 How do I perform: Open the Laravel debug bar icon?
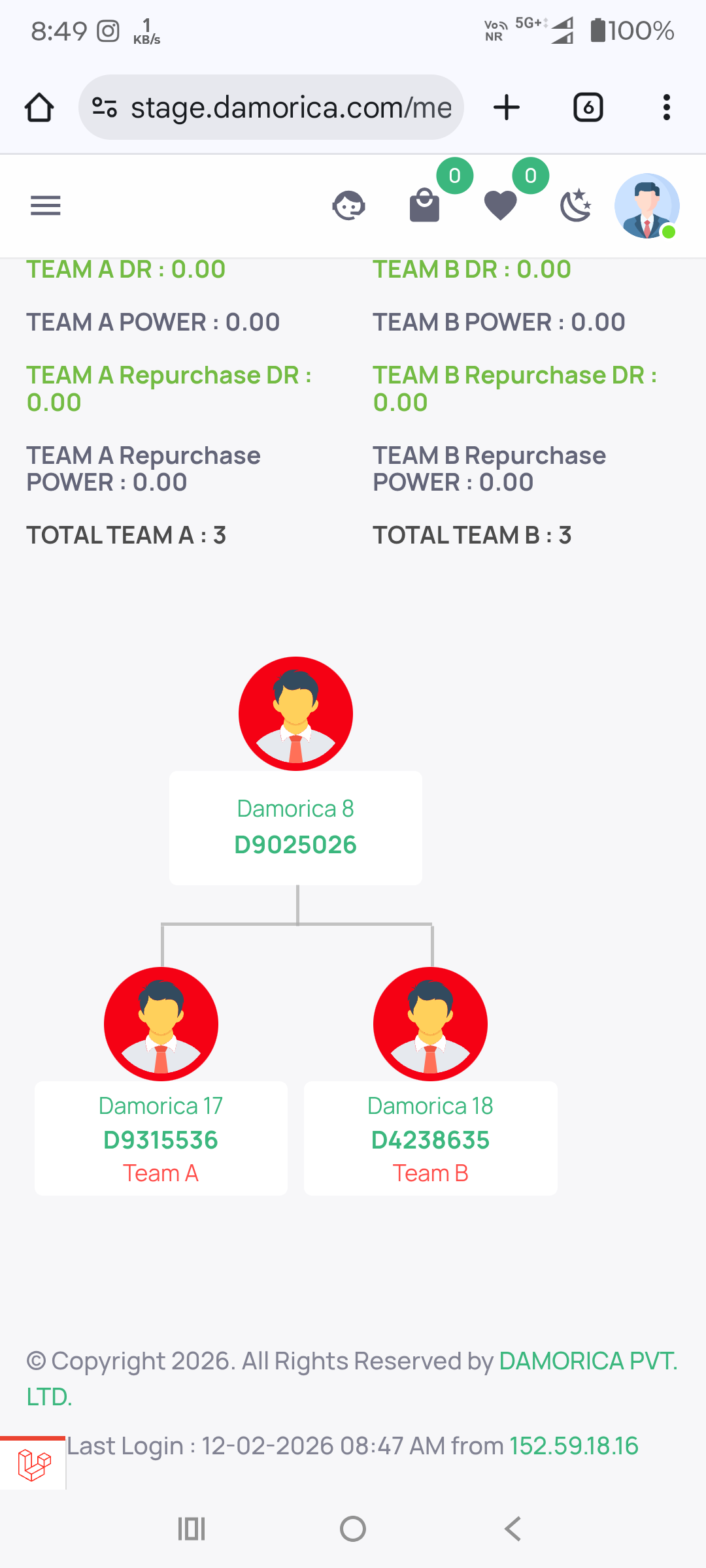(x=33, y=1465)
